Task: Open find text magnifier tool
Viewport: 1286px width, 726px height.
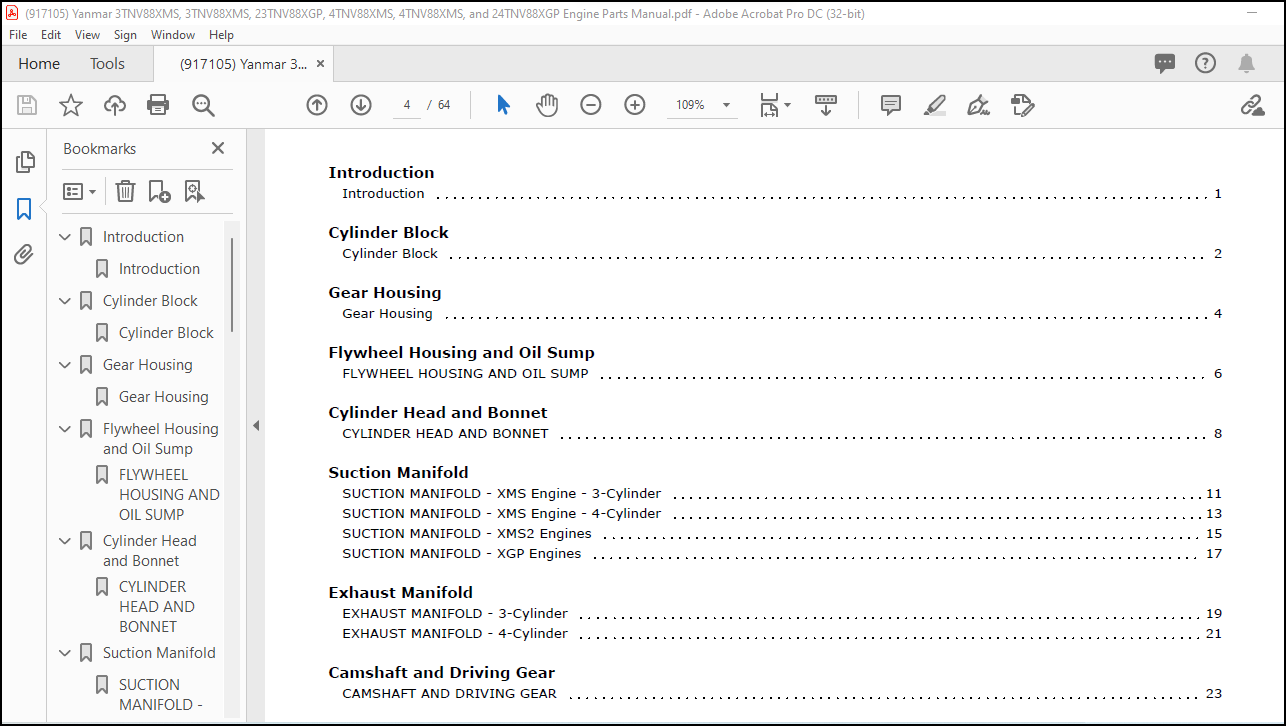Action: 204,105
